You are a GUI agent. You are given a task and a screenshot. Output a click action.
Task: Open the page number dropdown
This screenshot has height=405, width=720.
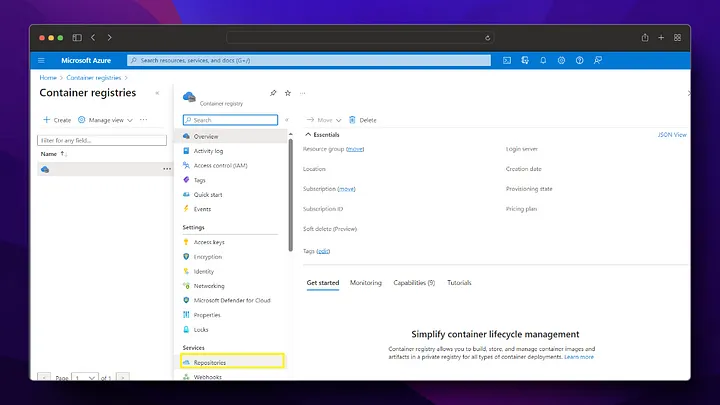coord(85,378)
